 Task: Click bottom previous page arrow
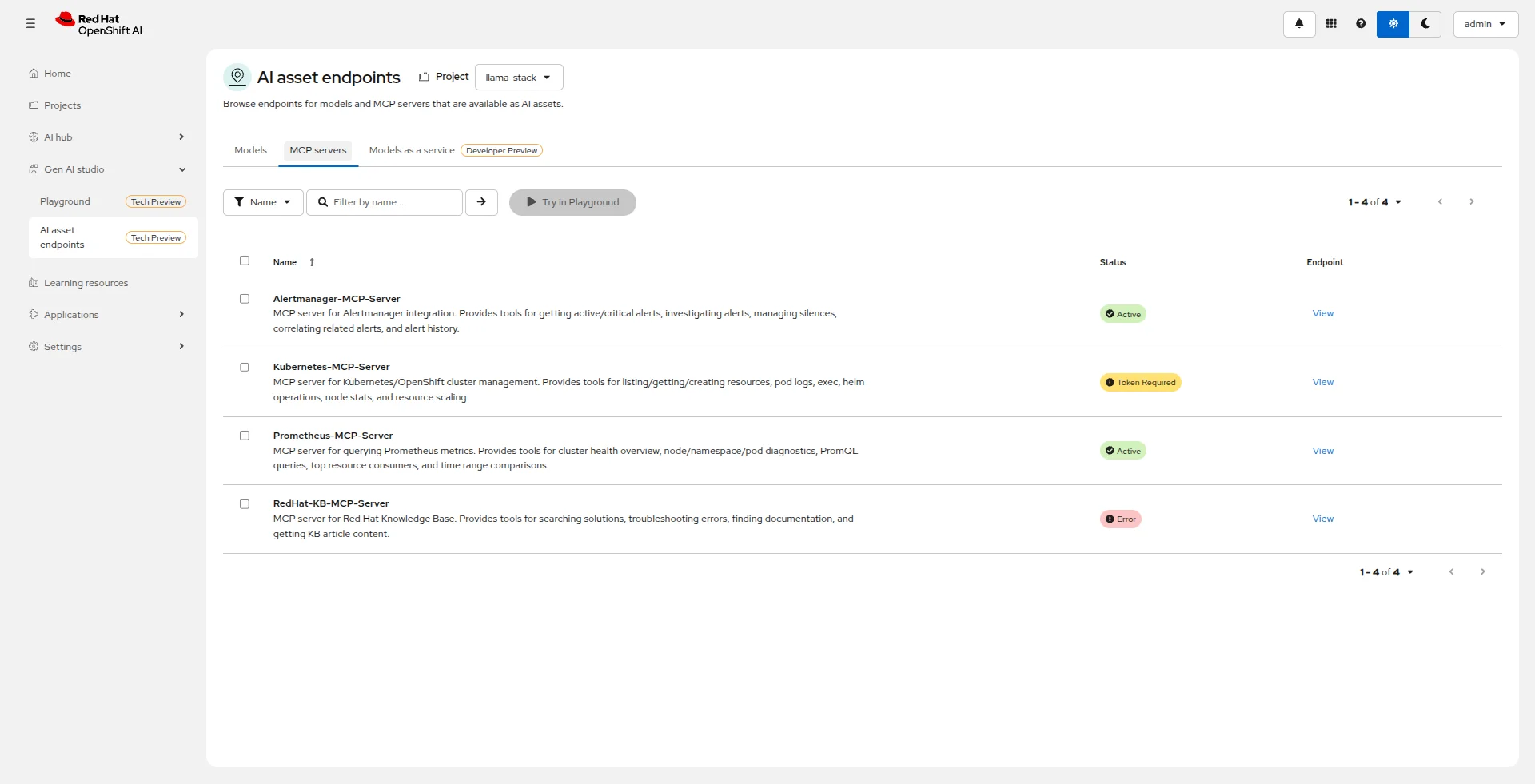pyautogui.click(x=1451, y=572)
